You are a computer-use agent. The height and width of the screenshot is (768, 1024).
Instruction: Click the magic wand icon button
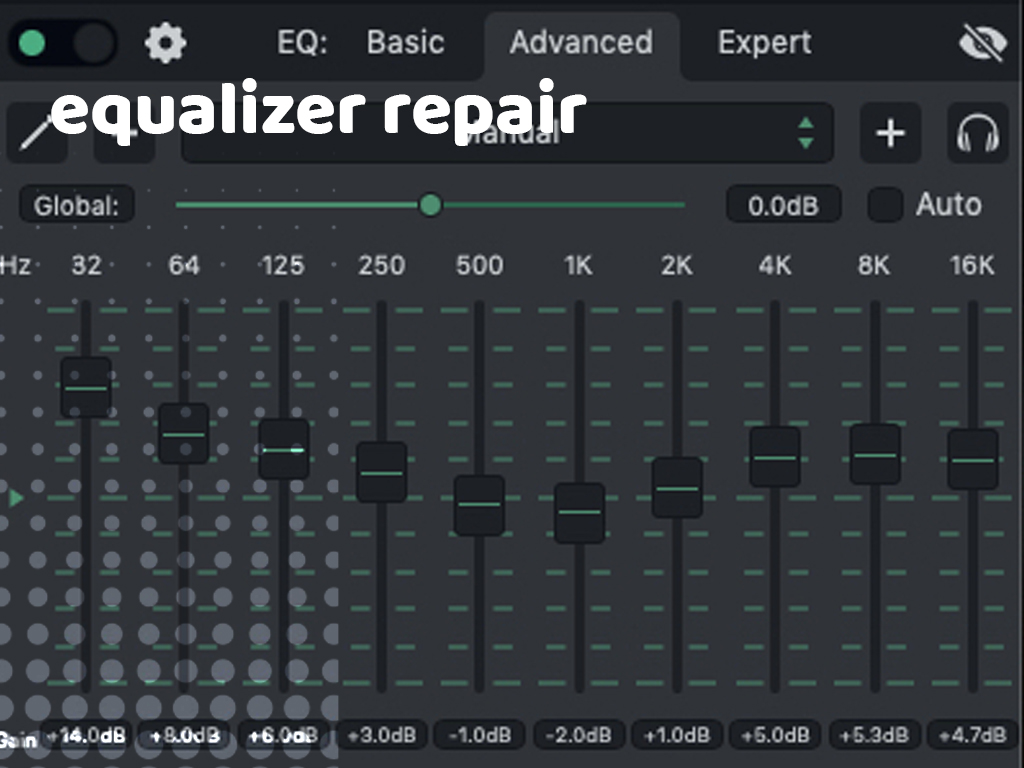(x=36, y=133)
